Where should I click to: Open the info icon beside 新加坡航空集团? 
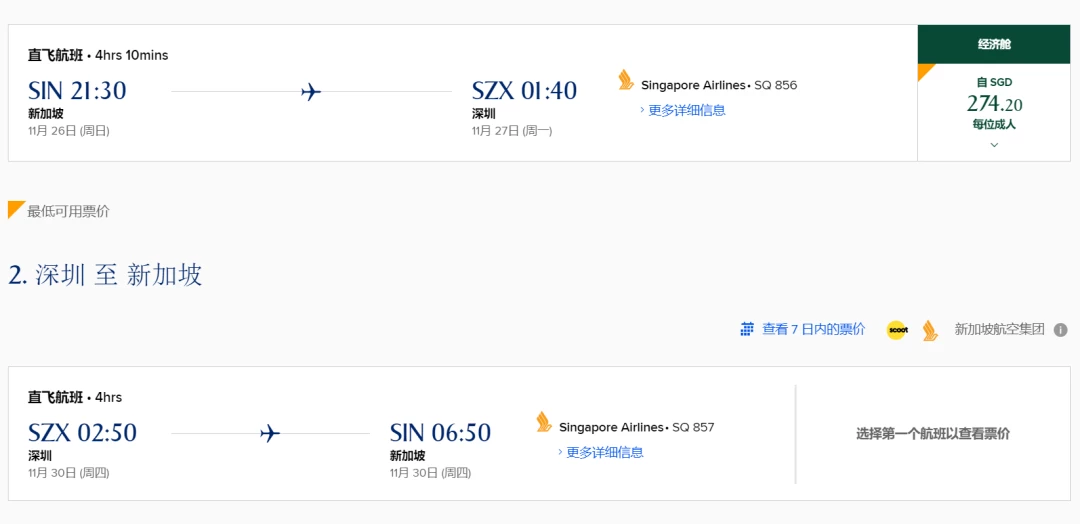coord(1060,330)
